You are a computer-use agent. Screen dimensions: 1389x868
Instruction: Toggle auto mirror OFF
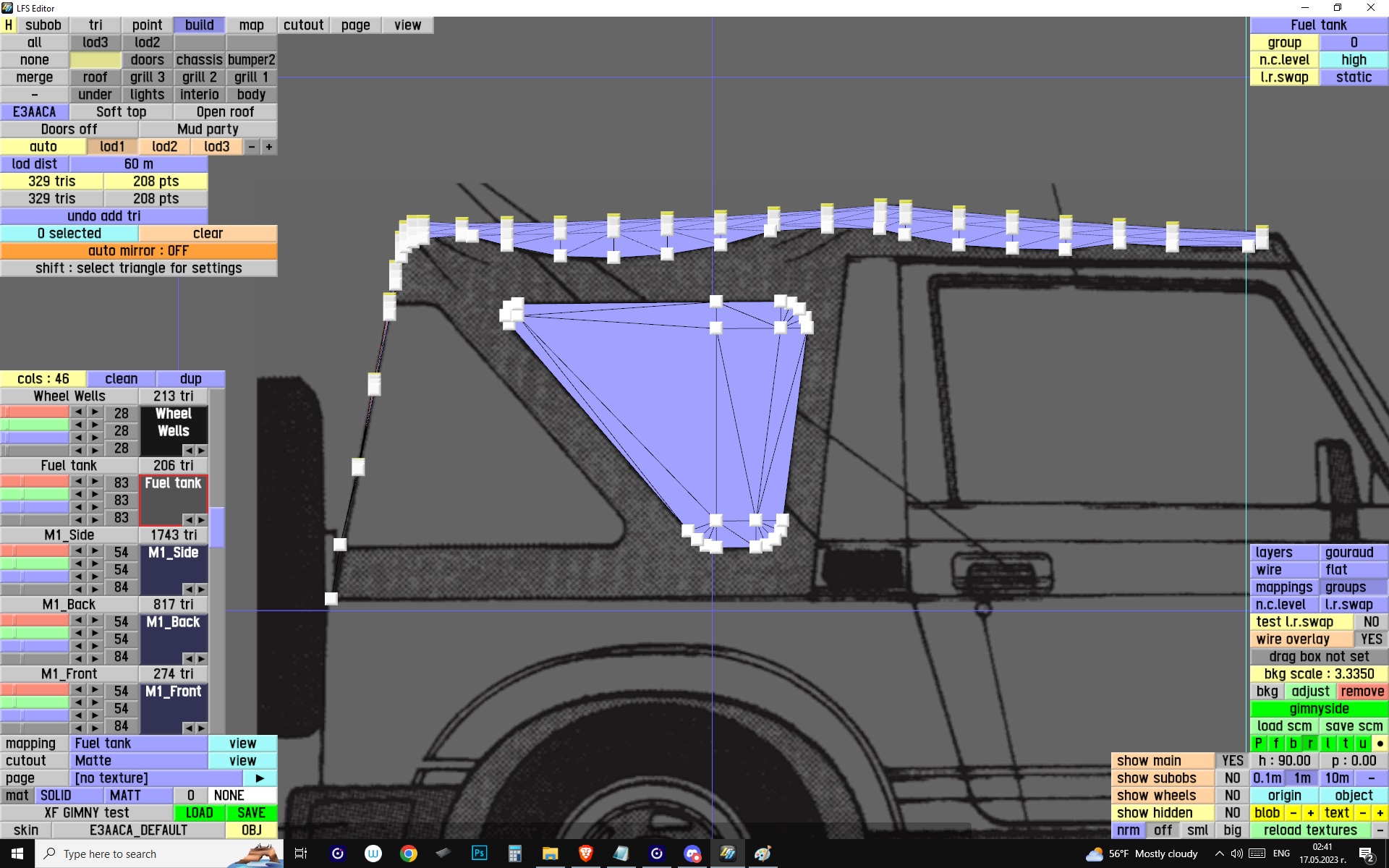click(138, 251)
